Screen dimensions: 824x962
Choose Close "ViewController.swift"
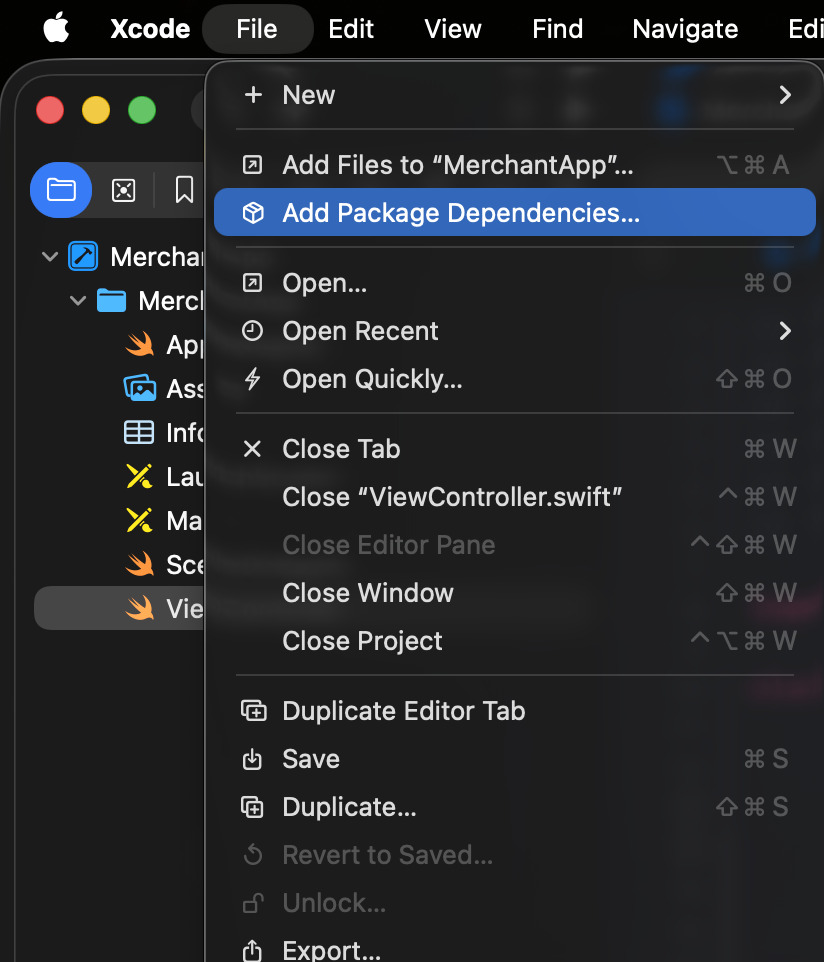click(515, 497)
